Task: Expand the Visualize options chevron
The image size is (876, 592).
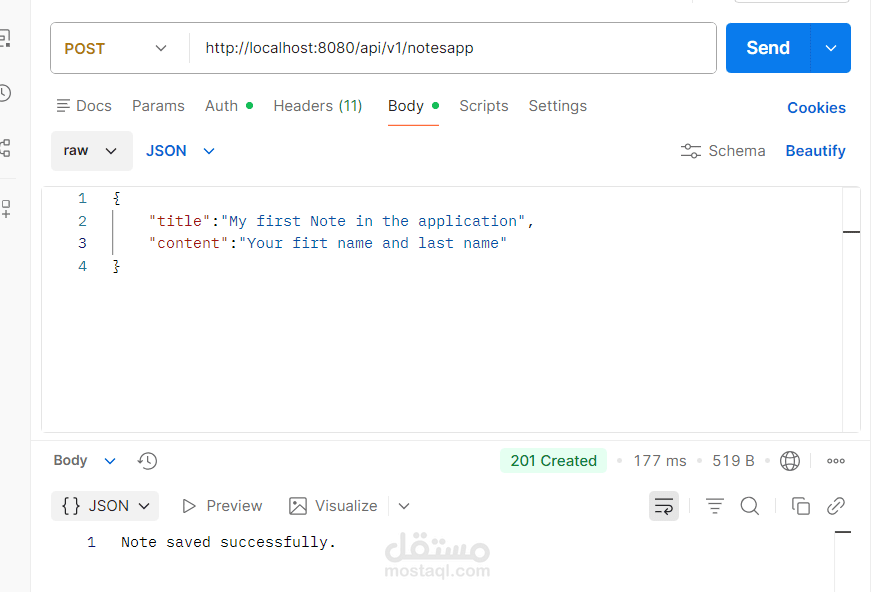Action: pos(404,506)
